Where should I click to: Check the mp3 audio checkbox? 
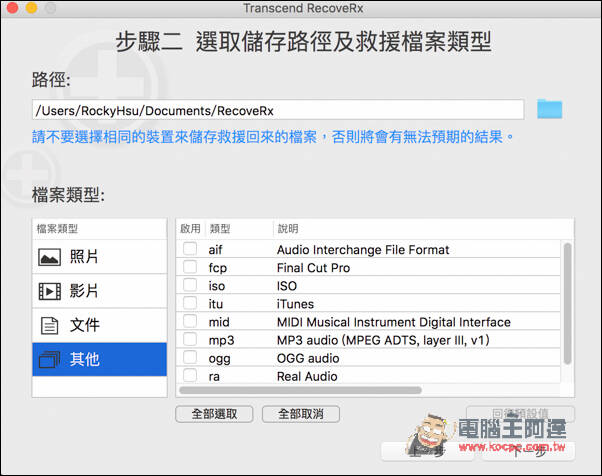(x=190, y=339)
